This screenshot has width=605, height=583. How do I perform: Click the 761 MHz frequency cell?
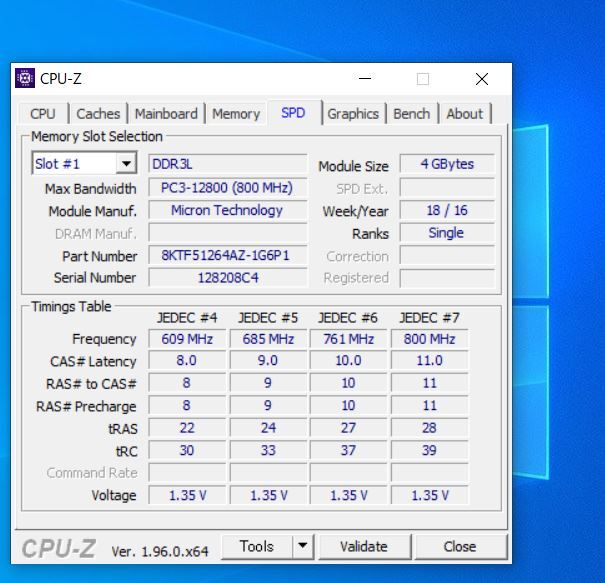pos(348,339)
